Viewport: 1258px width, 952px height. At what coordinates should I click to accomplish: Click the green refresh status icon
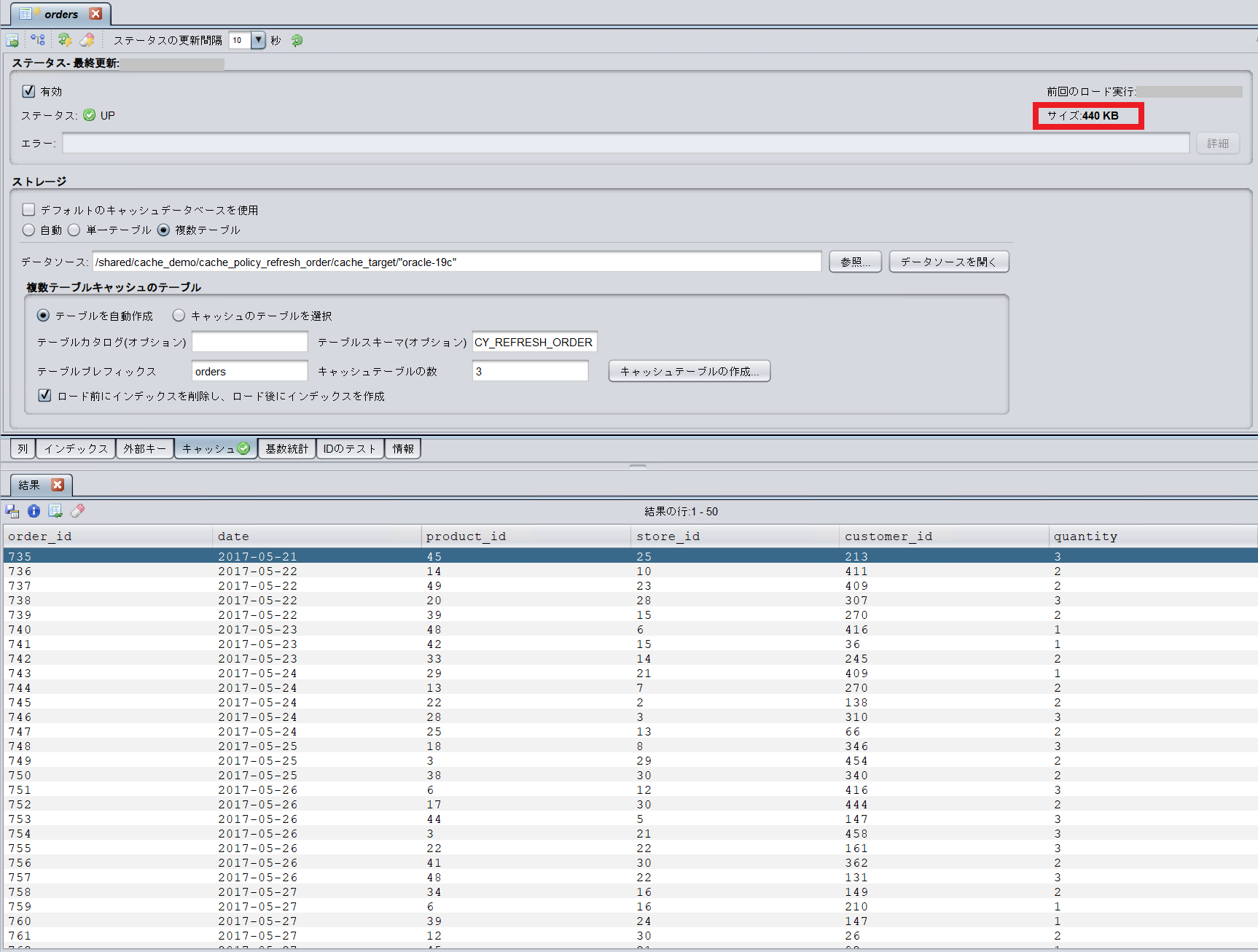tap(297, 40)
